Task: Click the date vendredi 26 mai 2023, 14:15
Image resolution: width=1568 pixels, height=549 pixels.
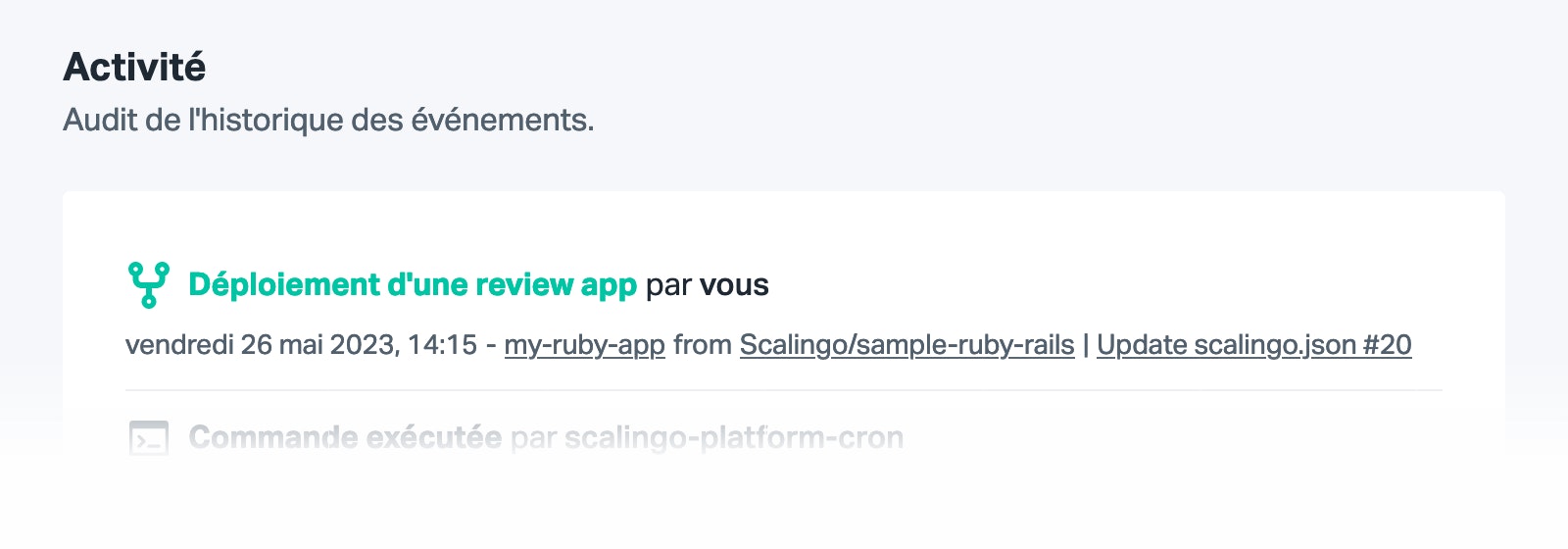Action: tap(302, 345)
